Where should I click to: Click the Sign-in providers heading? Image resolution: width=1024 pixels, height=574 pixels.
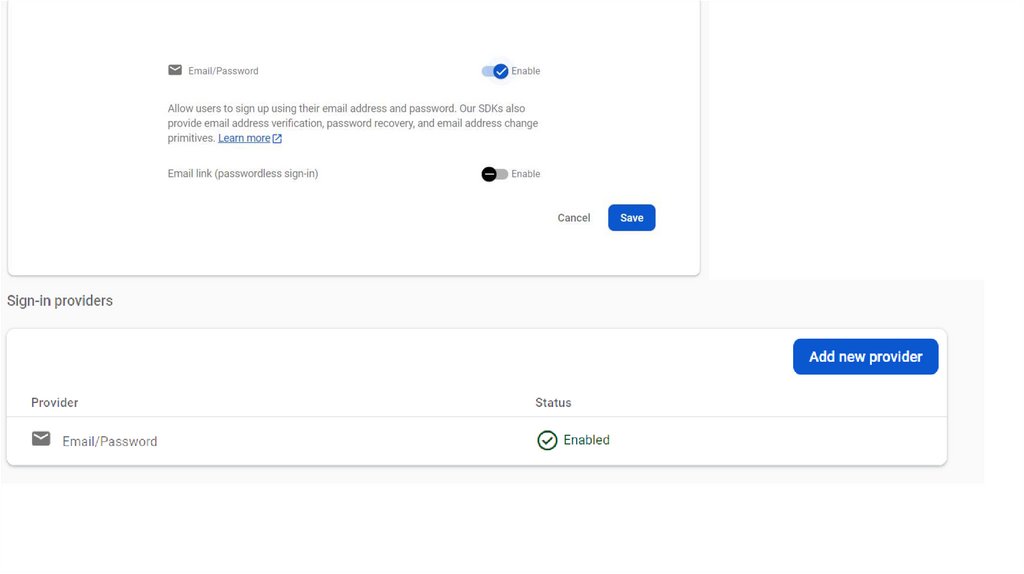pos(60,301)
